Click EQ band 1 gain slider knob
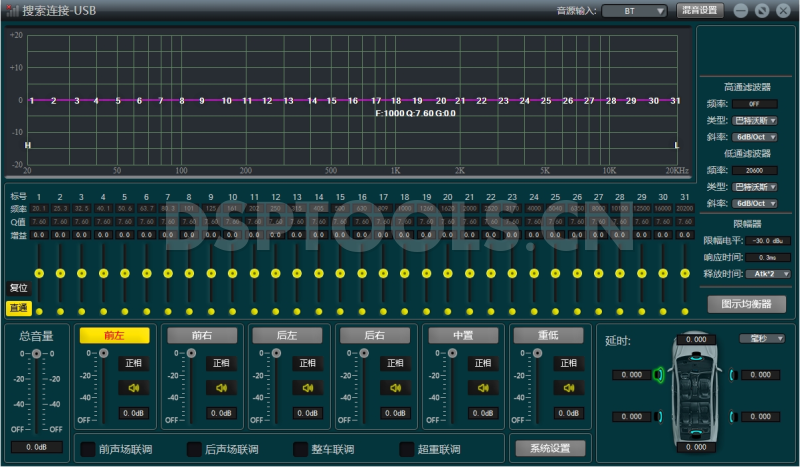 point(39,274)
